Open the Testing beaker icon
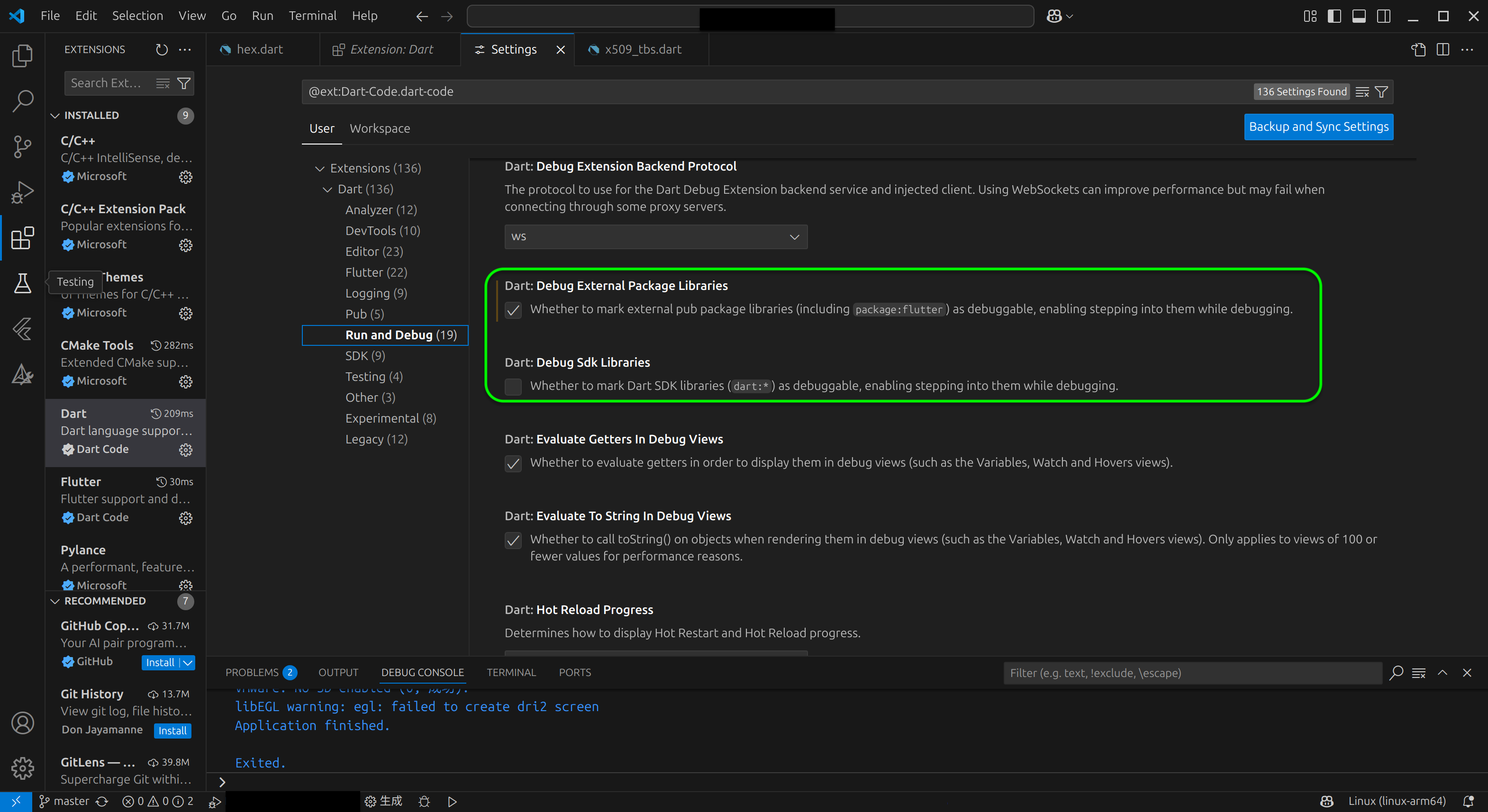 23,284
